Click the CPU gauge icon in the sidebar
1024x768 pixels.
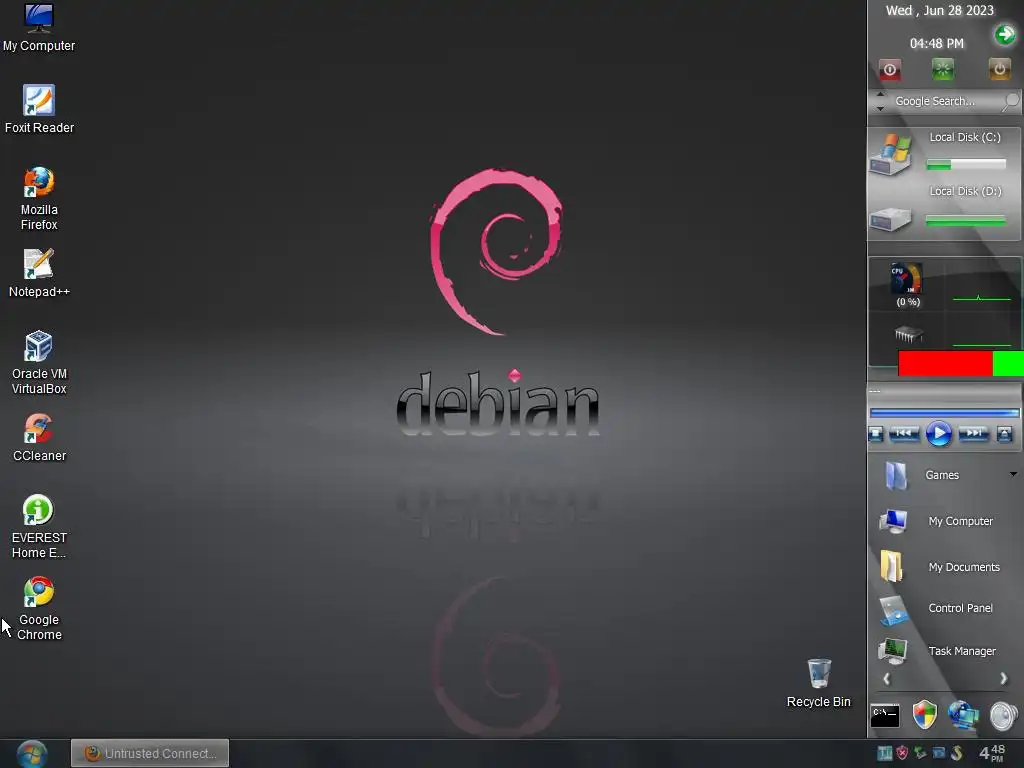pos(907,278)
